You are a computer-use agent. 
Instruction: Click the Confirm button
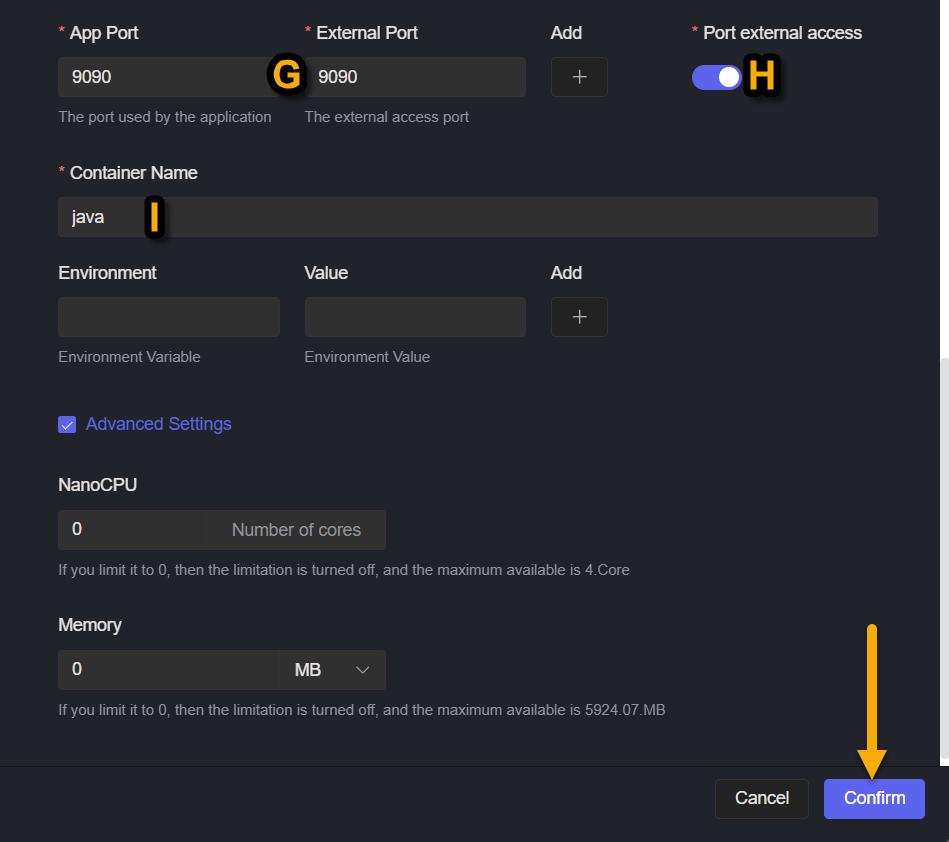click(874, 798)
